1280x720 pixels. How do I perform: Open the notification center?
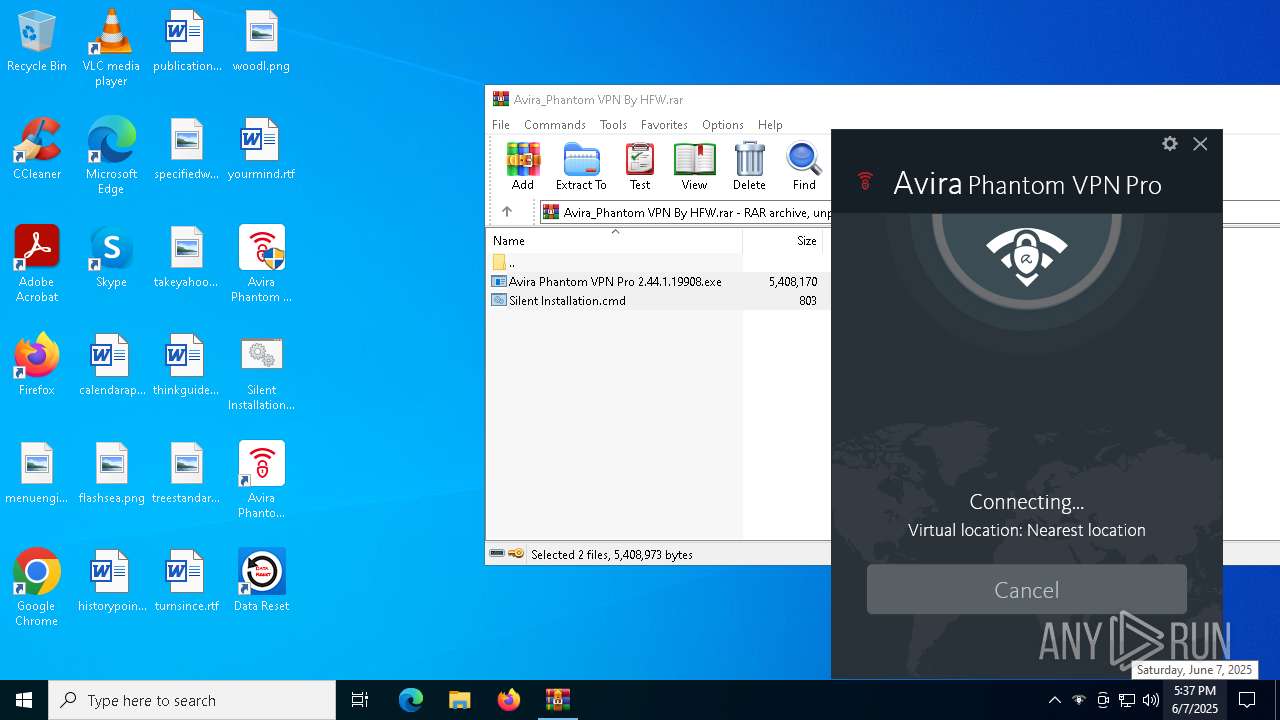point(1248,700)
